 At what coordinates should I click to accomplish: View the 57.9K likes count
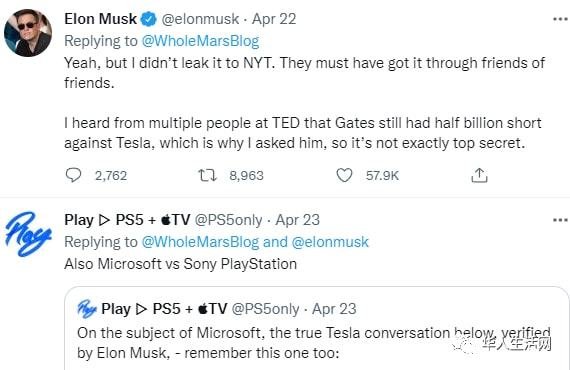click(382, 176)
